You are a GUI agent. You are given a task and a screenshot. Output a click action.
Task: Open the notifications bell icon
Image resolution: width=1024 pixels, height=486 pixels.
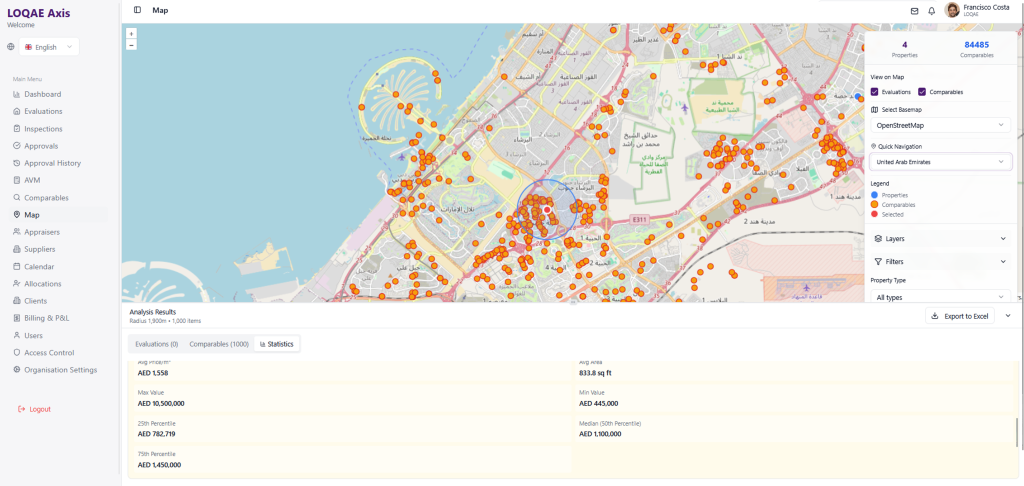(932, 11)
